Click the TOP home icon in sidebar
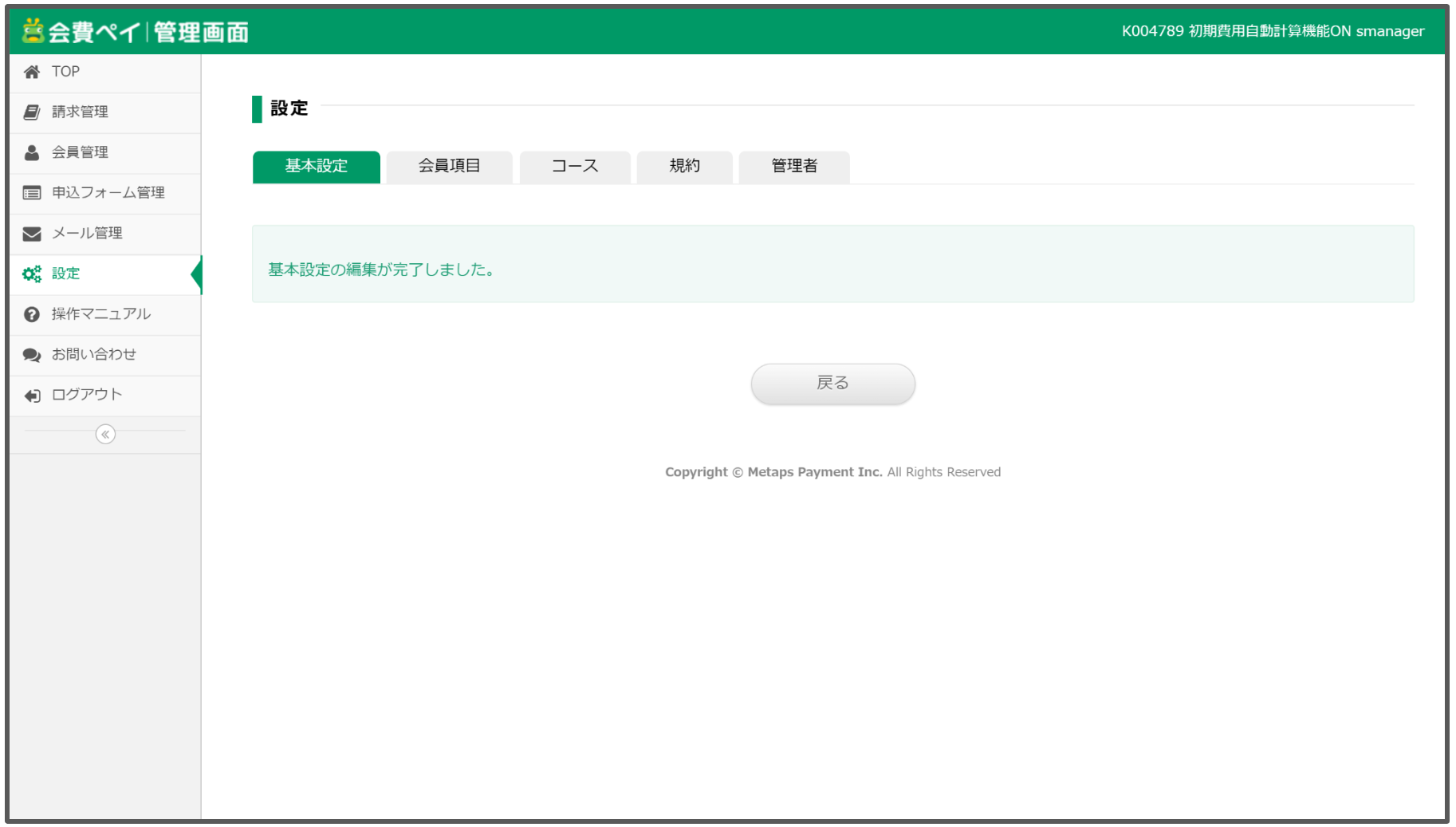This screenshot has height=827, width=1456. click(x=31, y=72)
